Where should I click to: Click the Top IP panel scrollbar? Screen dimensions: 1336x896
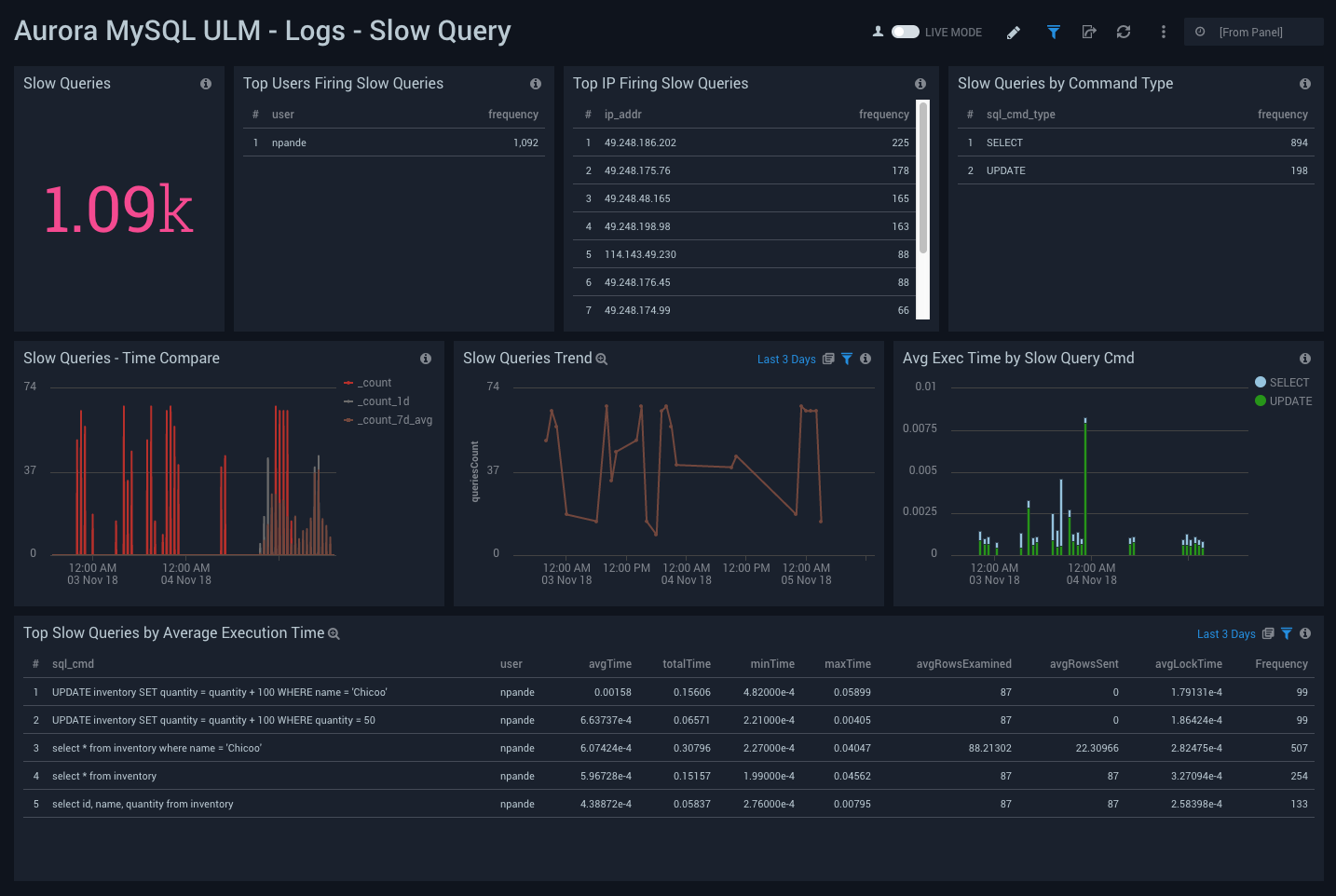[923, 177]
